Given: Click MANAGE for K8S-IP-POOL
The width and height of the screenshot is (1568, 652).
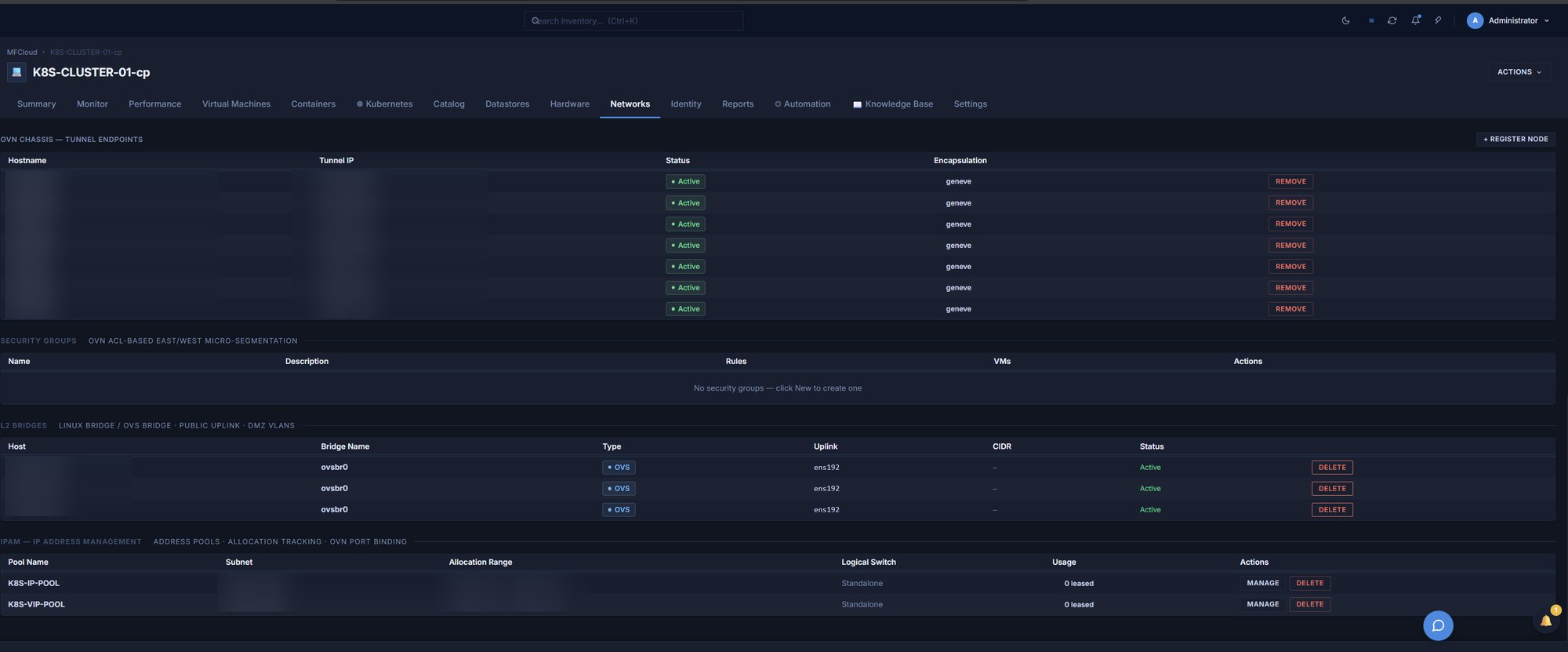Looking at the screenshot, I should [x=1262, y=584].
